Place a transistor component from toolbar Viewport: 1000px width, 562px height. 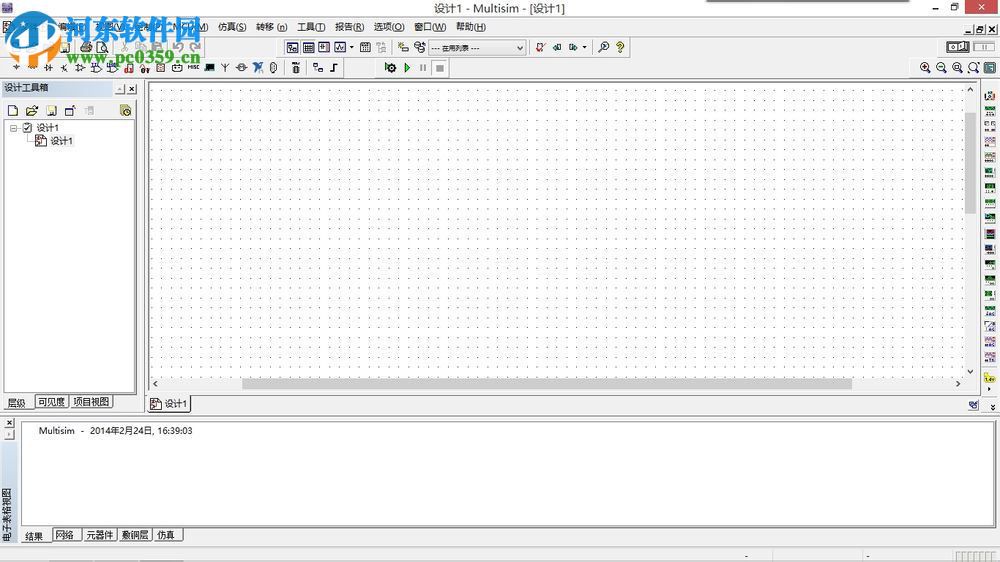64,67
